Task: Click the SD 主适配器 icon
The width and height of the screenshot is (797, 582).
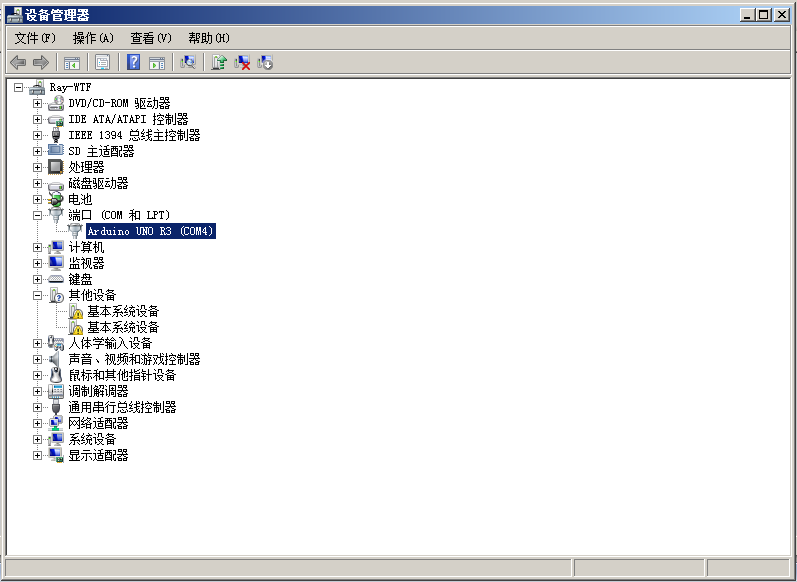Action: 56,151
